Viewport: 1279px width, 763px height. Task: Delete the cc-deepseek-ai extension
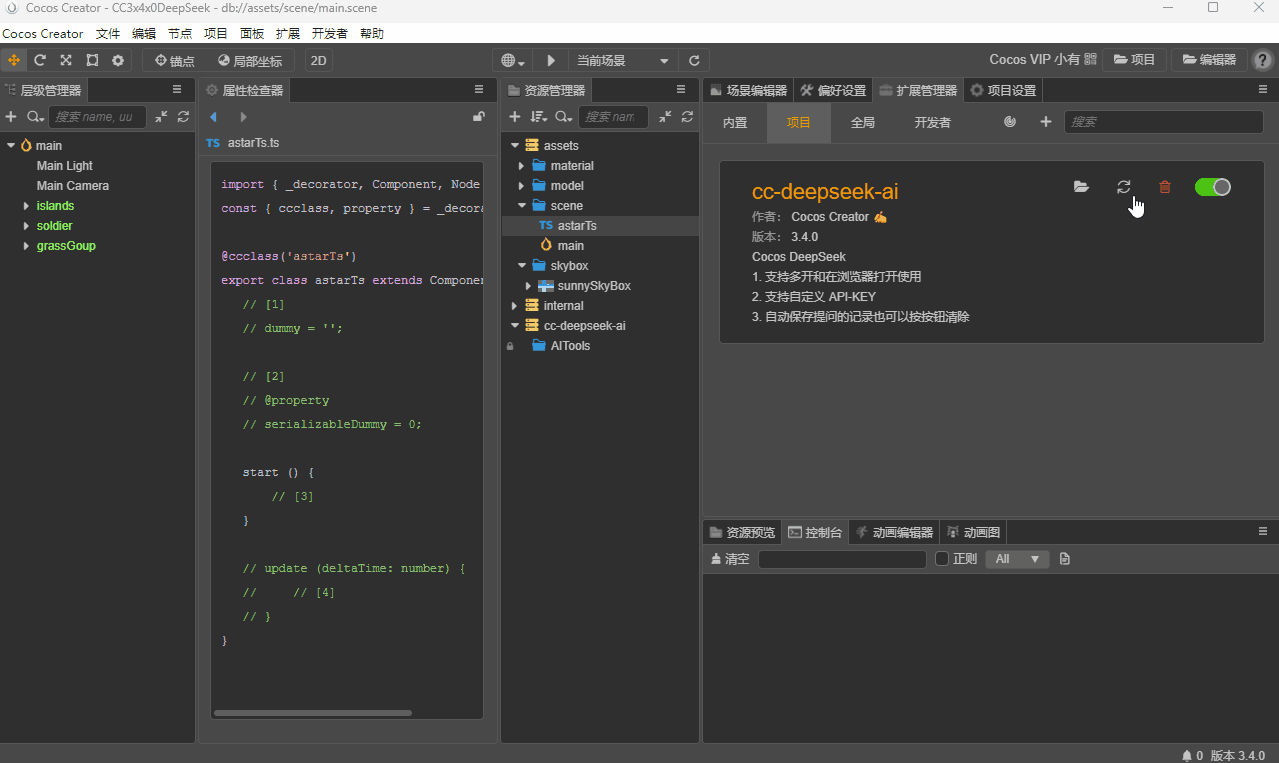pos(1165,187)
